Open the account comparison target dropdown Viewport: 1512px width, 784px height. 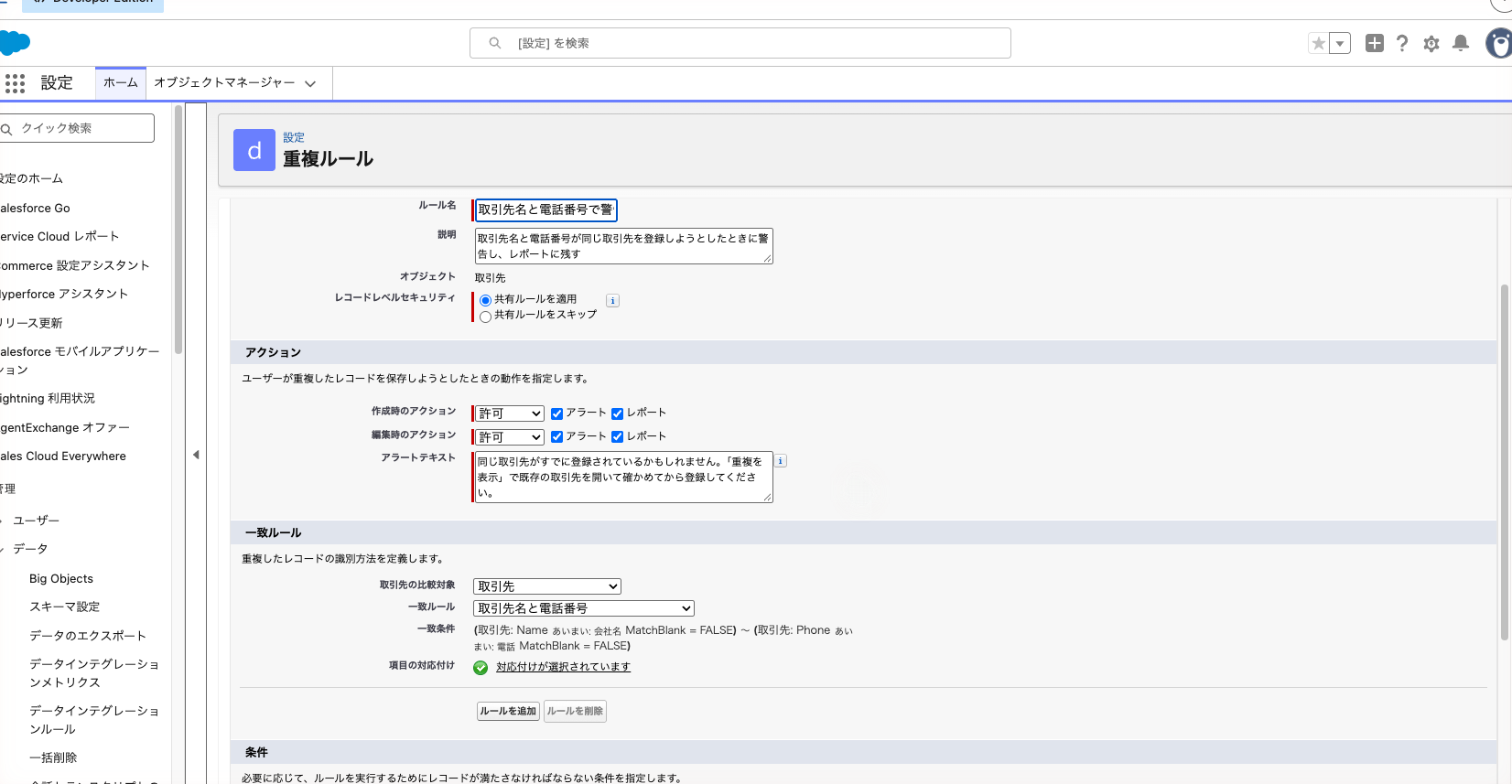[547, 586]
